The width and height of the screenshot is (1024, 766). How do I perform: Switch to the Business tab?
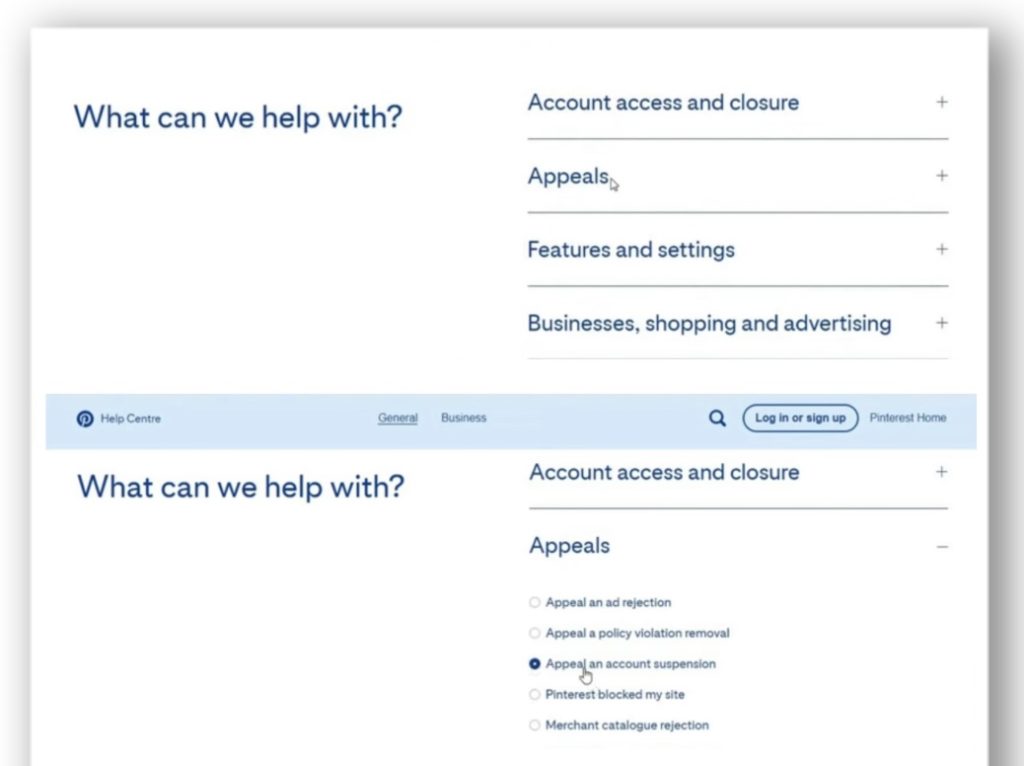463,418
